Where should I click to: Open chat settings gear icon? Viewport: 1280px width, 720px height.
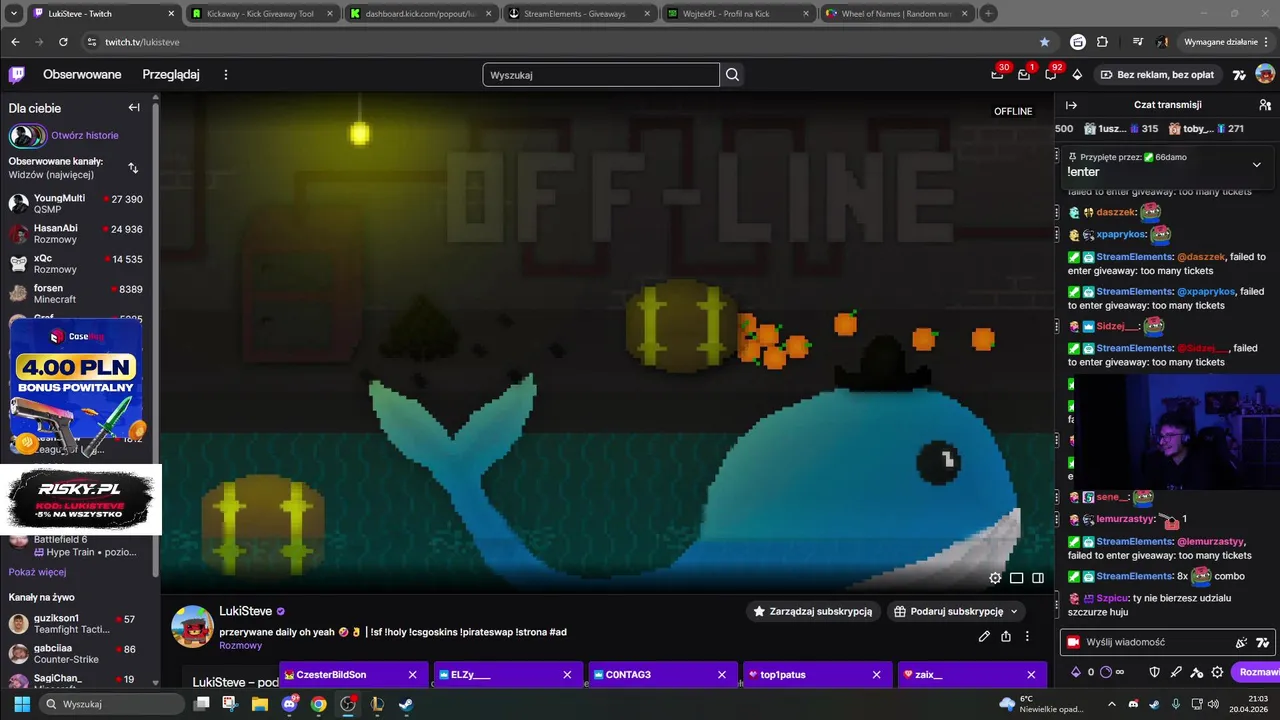point(1217,672)
